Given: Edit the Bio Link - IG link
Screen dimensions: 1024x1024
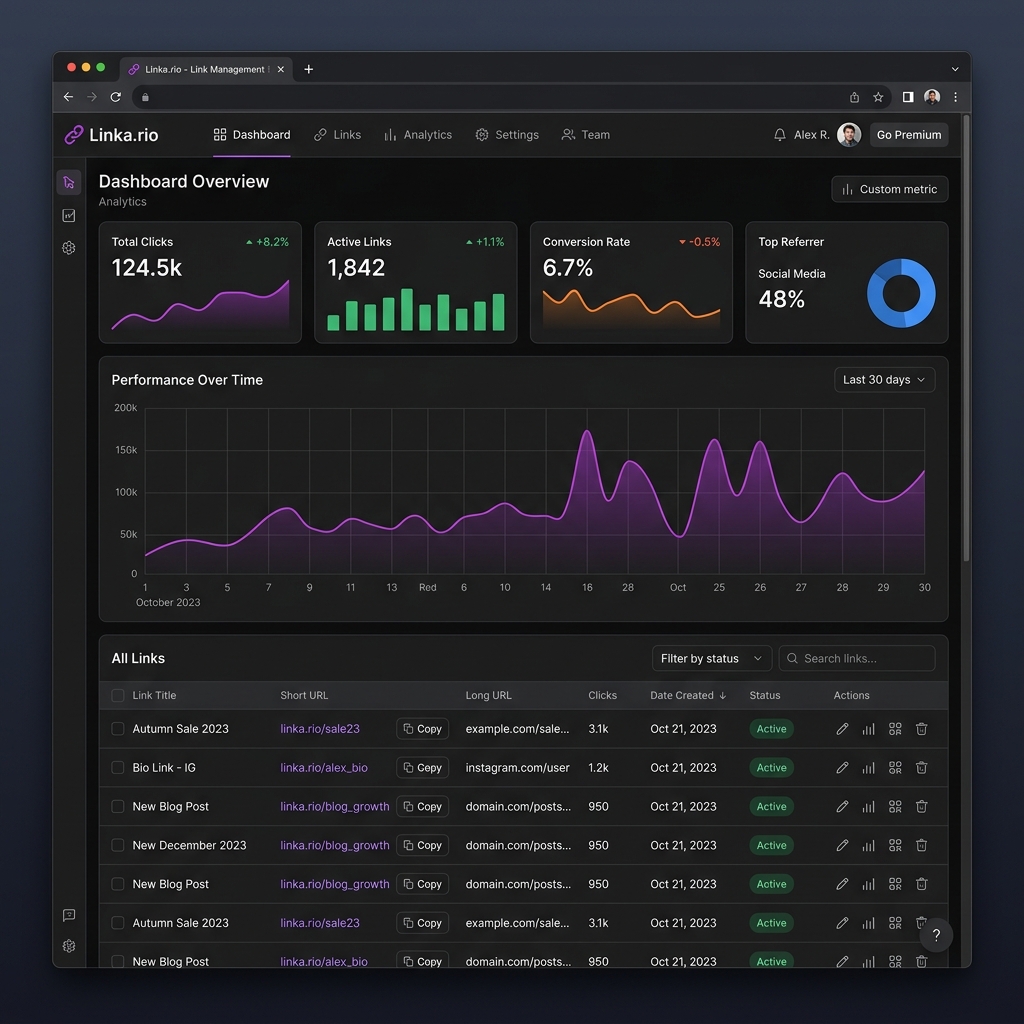Looking at the screenshot, I should 842,767.
